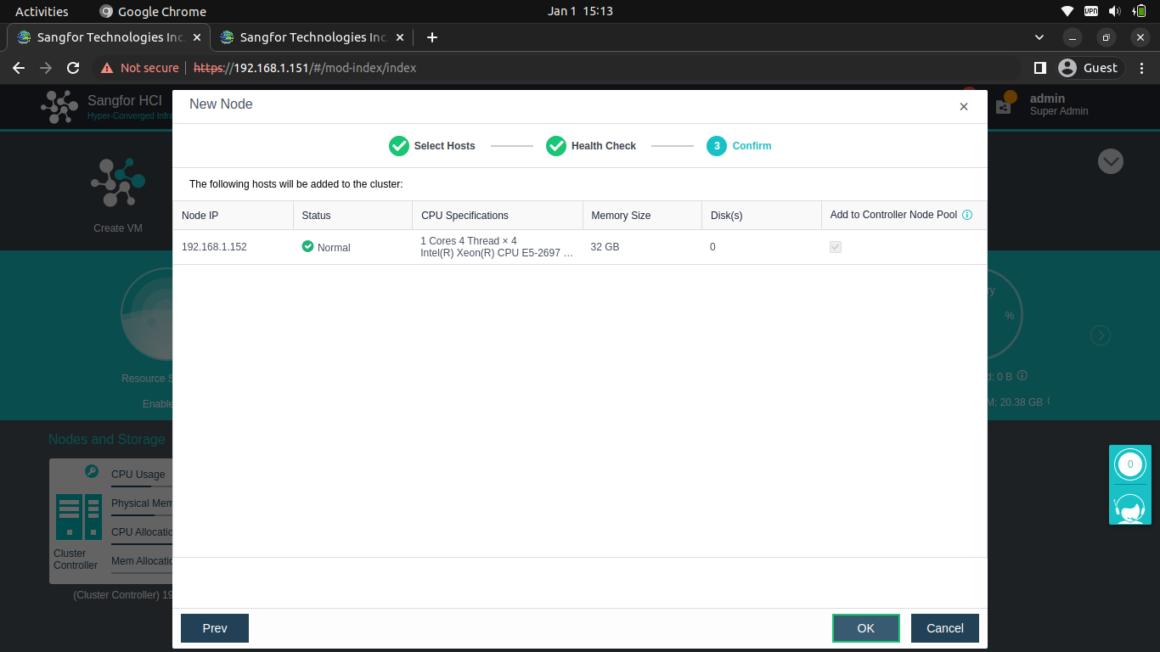Open the notification bubble showing zero alerts
Image resolution: width=1160 pixels, height=652 pixels.
1130,463
